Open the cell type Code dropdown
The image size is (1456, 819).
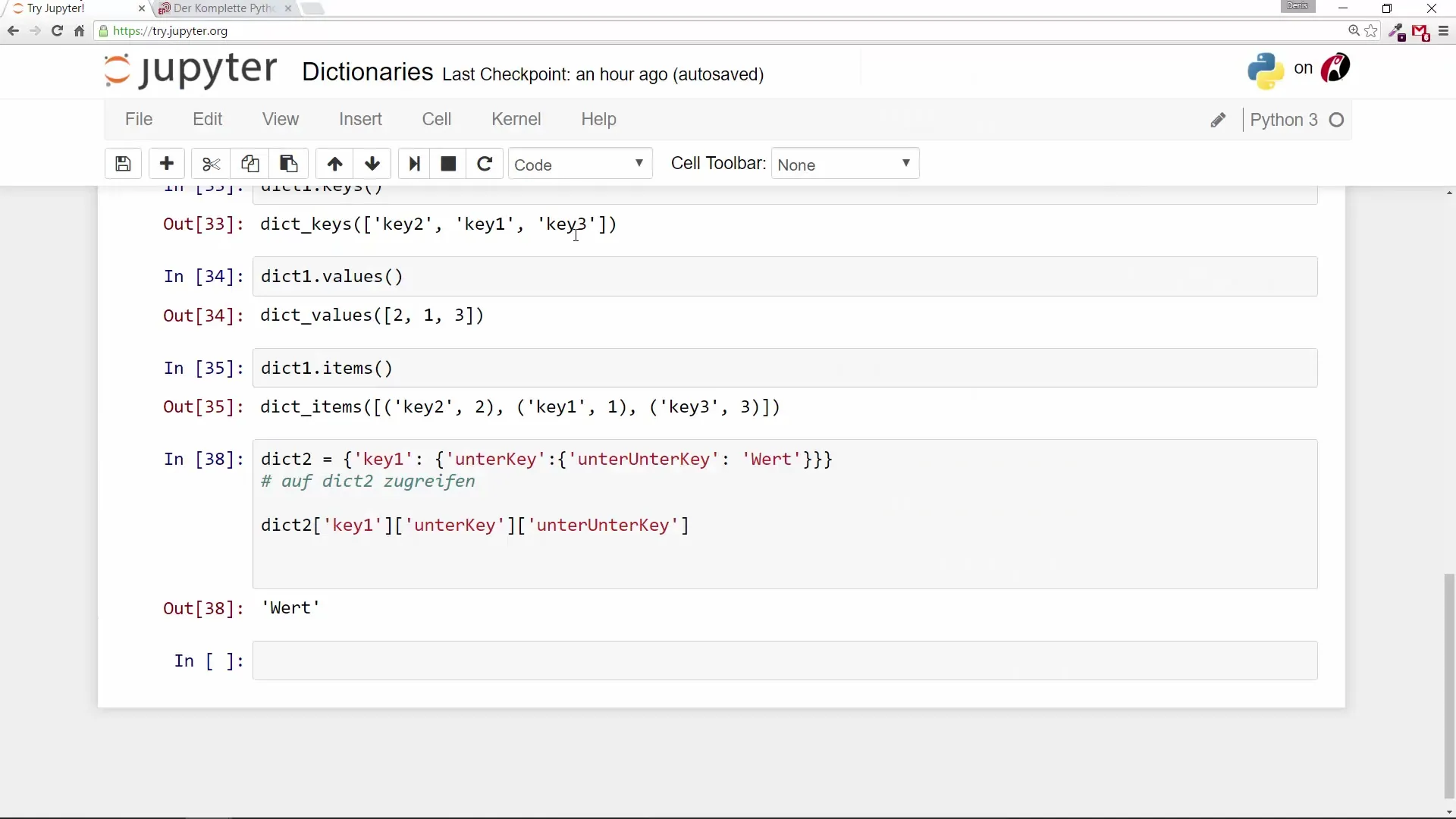[580, 164]
